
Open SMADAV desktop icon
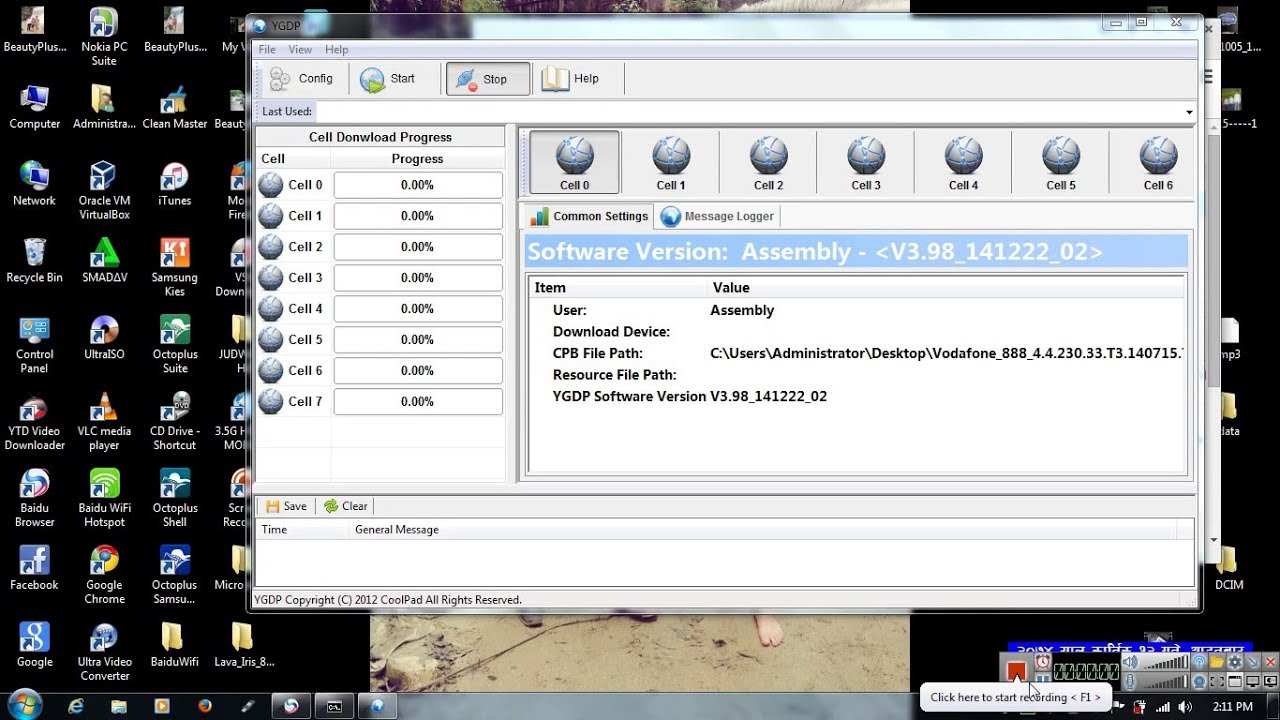tap(104, 260)
